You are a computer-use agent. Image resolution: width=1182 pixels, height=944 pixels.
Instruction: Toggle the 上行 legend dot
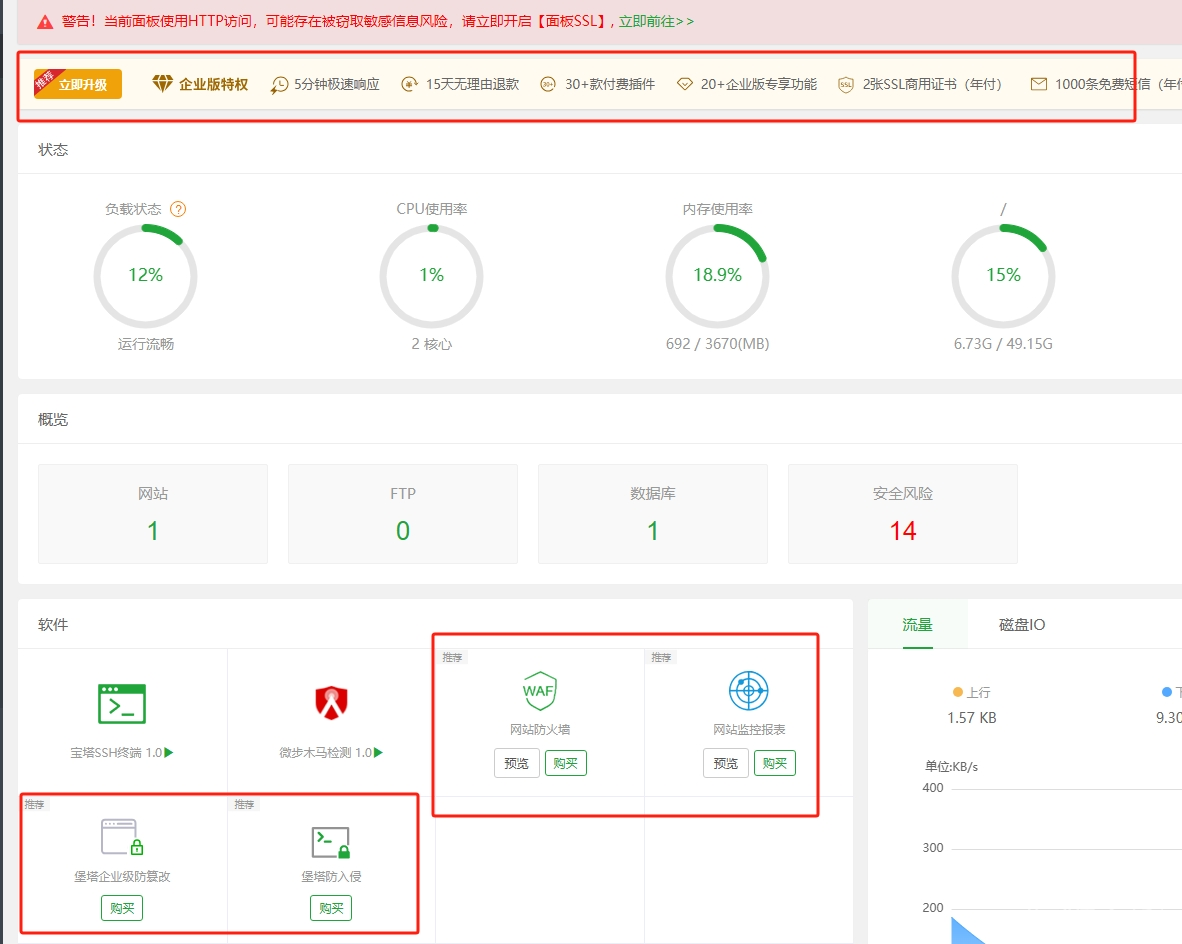958,692
